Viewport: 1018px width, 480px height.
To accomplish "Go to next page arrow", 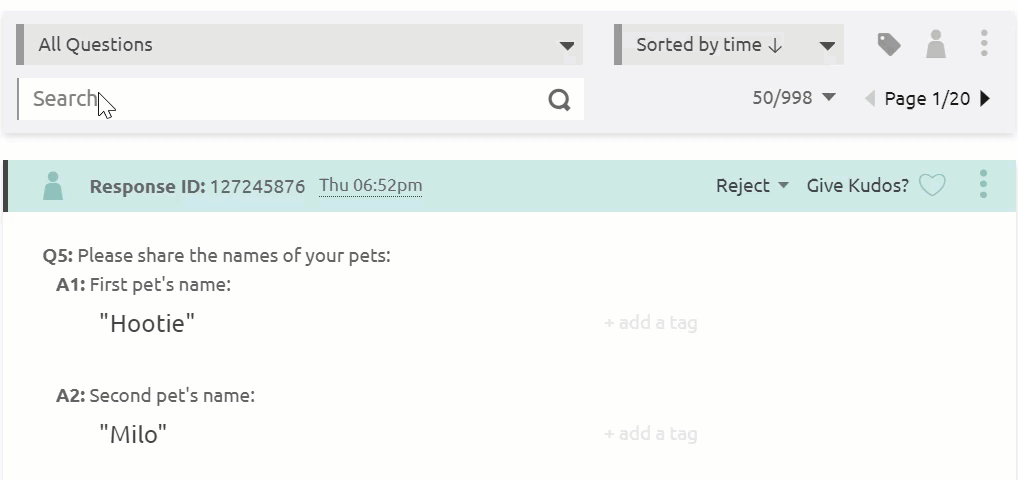I will pyautogui.click(x=986, y=99).
